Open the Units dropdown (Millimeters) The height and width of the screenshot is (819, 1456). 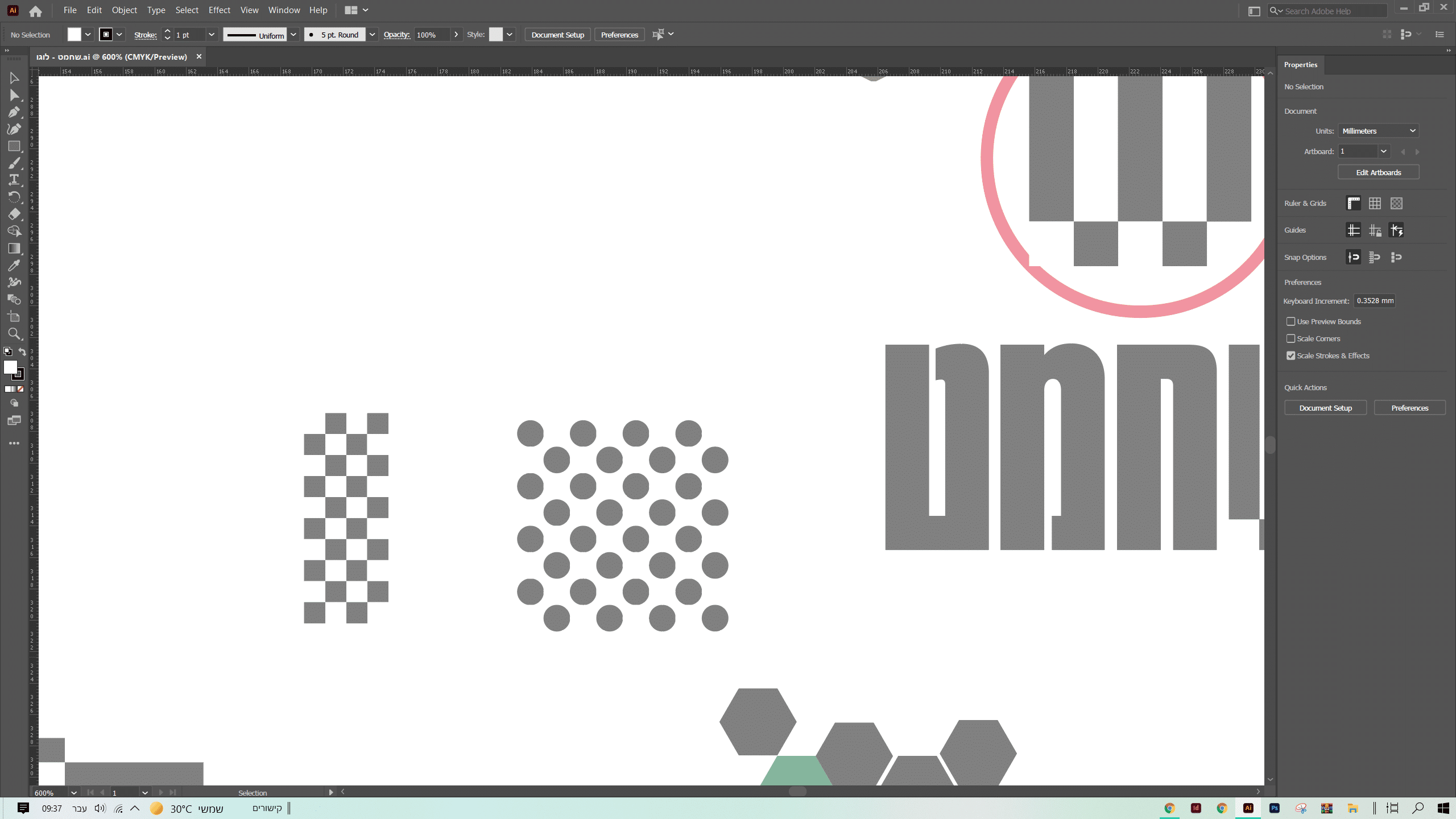click(x=1378, y=131)
